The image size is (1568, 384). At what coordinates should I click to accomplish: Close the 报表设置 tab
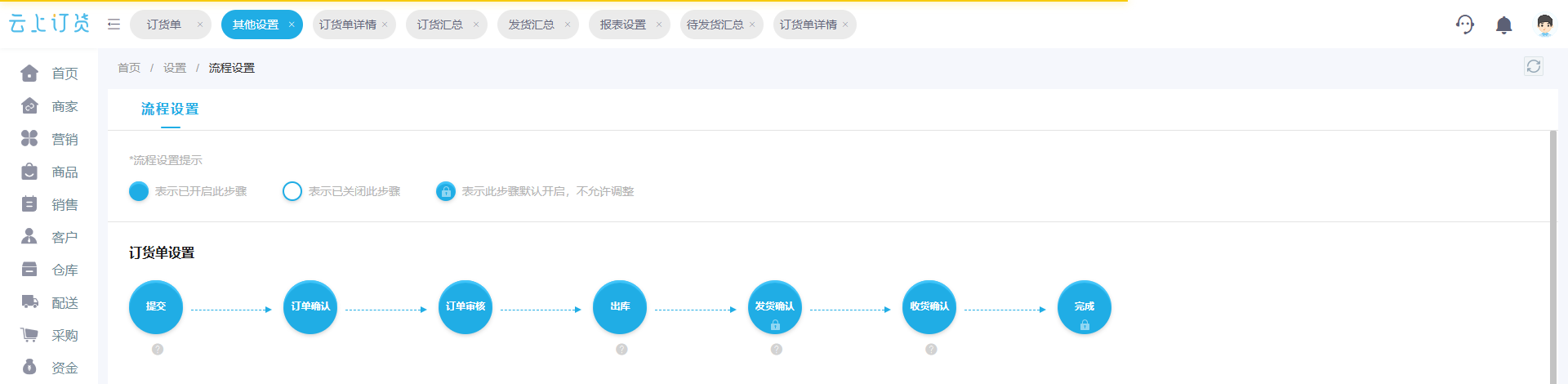pyautogui.click(x=659, y=25)
